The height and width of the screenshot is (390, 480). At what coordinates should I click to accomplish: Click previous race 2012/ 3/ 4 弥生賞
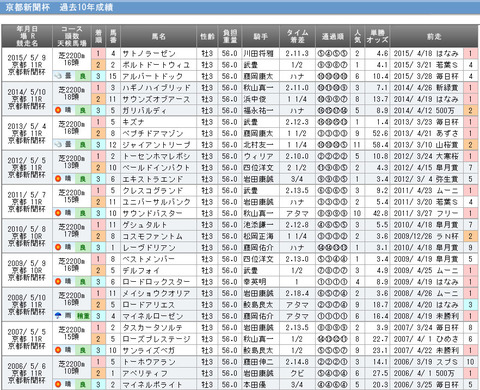pos(426,179)
